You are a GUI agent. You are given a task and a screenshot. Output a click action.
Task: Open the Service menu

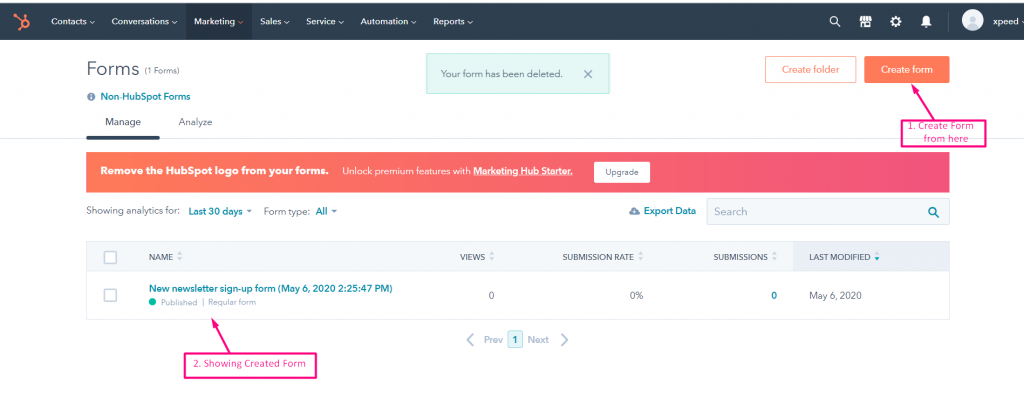coord(325,22)
